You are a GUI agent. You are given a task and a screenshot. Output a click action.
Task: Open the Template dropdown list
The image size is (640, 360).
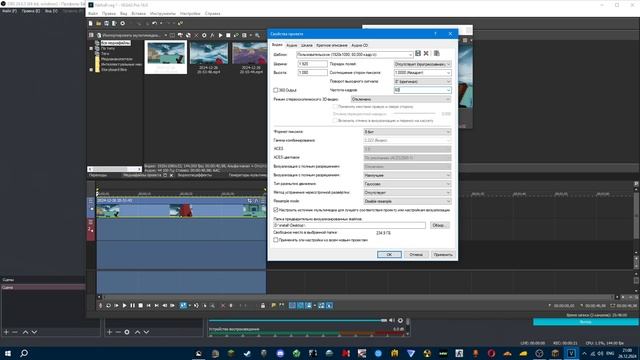(410, 55)
